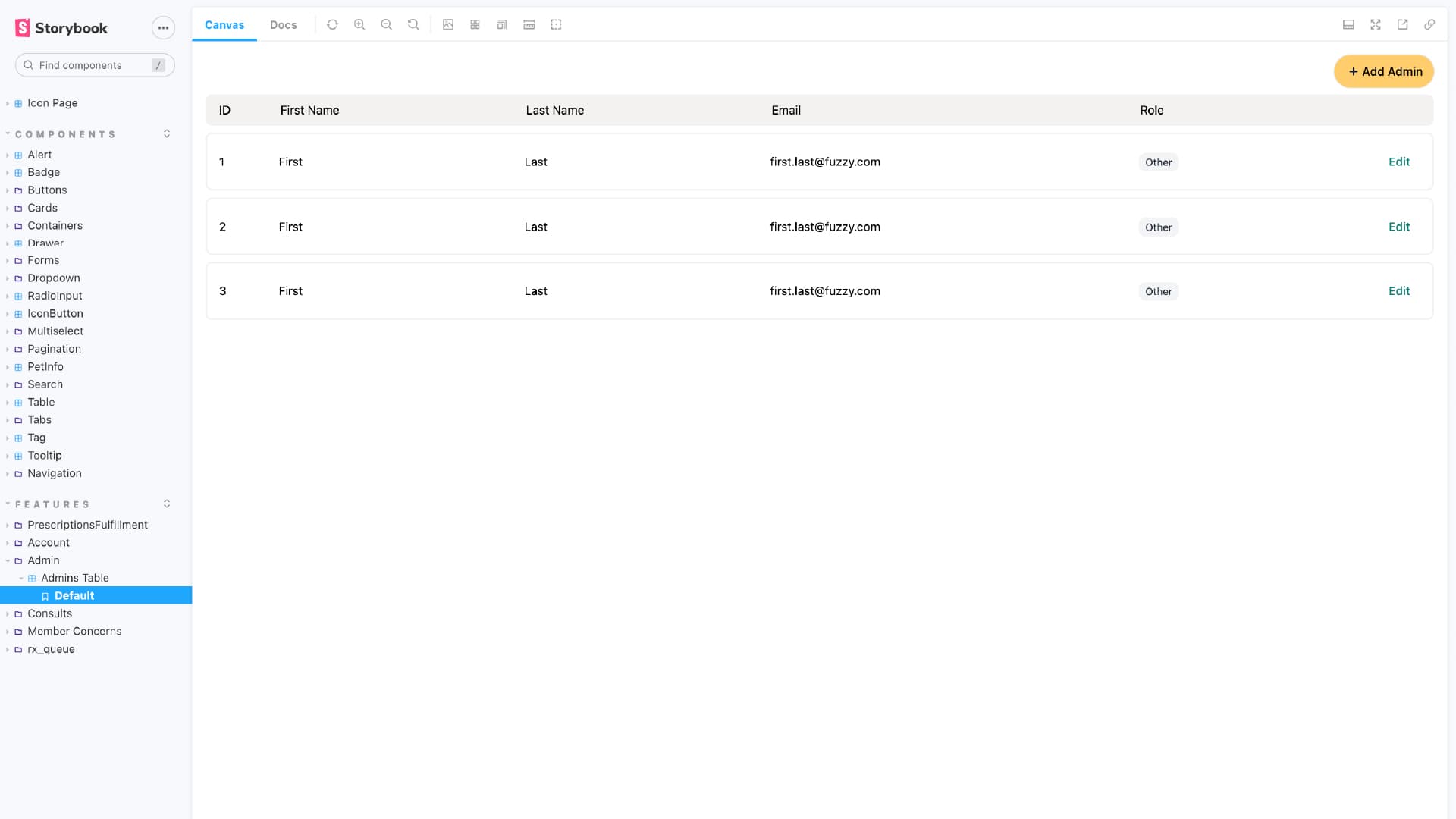
Task: Click the zoom in icon in toolbar
Action: (359, 24)
